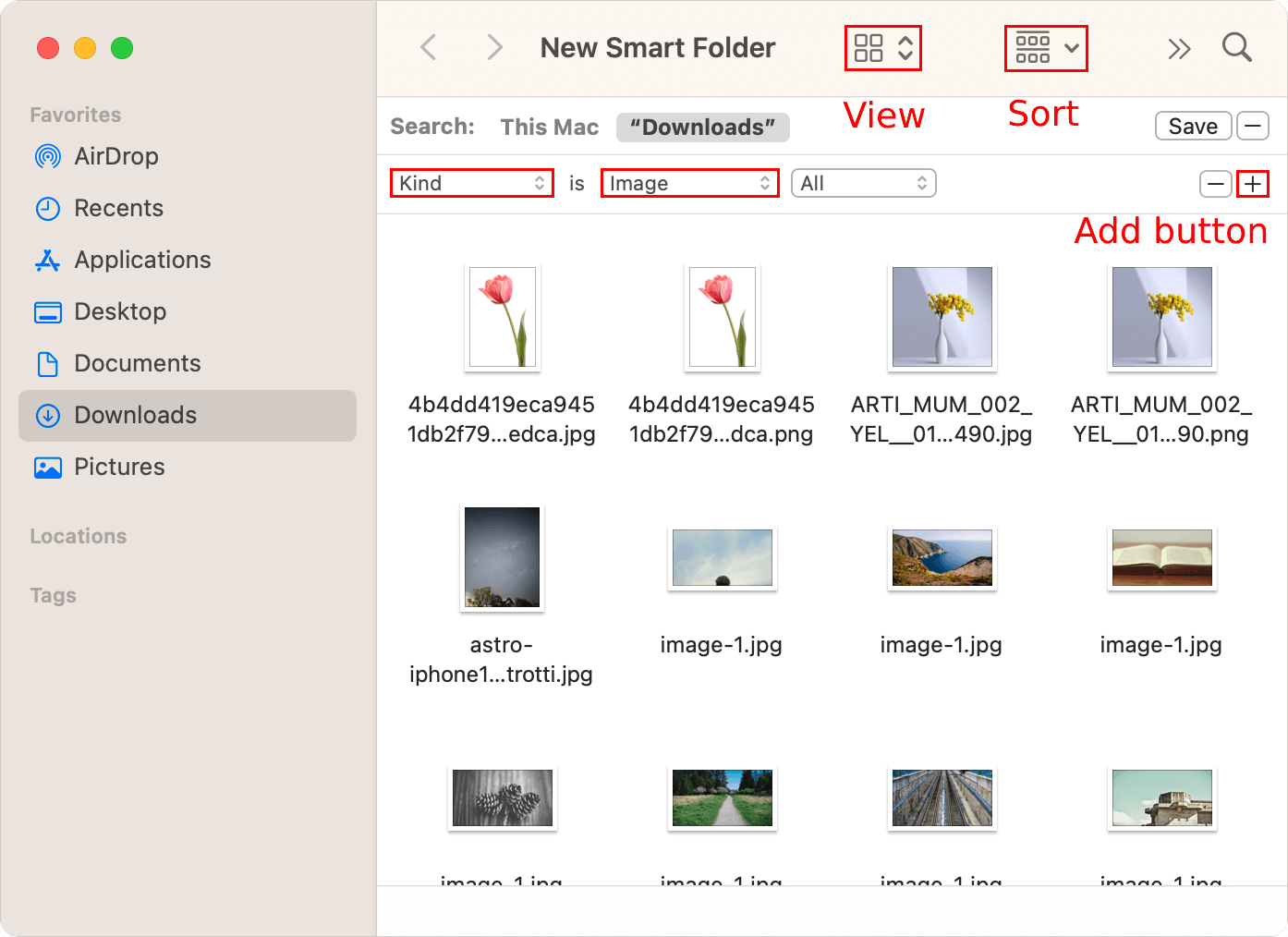
Task: Add a new search rule with plus
Action: pyautogui.click(x=1253, y=184)
